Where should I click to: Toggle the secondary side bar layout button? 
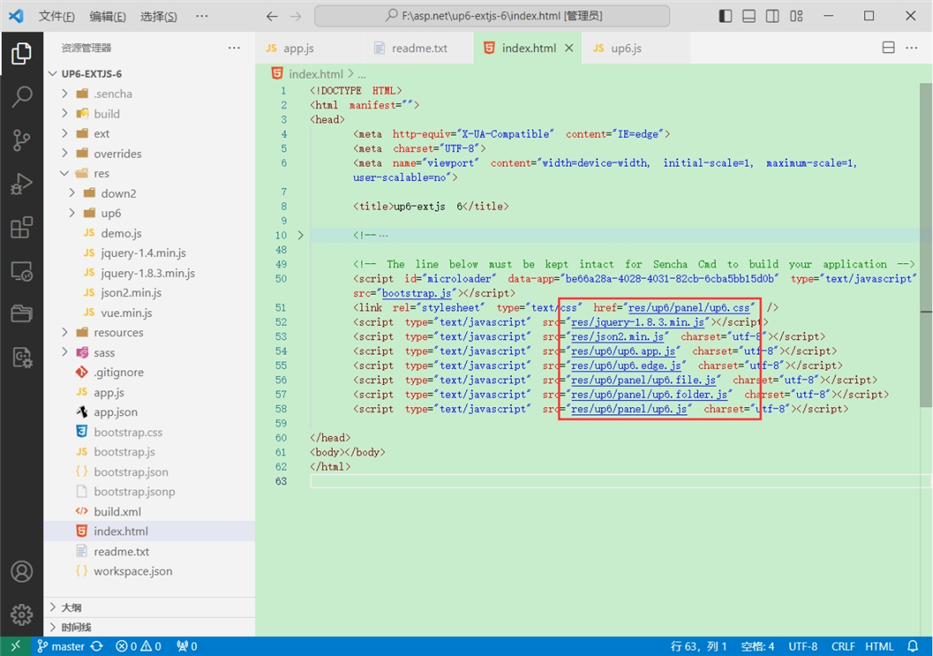pos(773,17)
